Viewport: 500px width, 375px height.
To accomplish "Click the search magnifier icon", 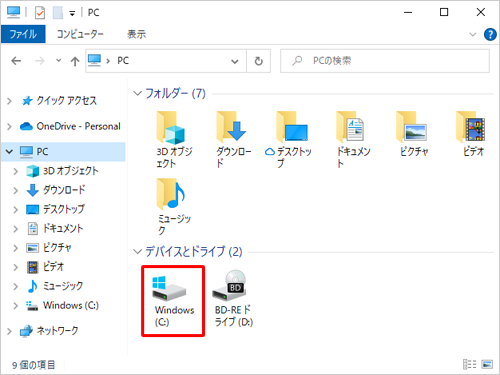I will (x=297, y=61).
